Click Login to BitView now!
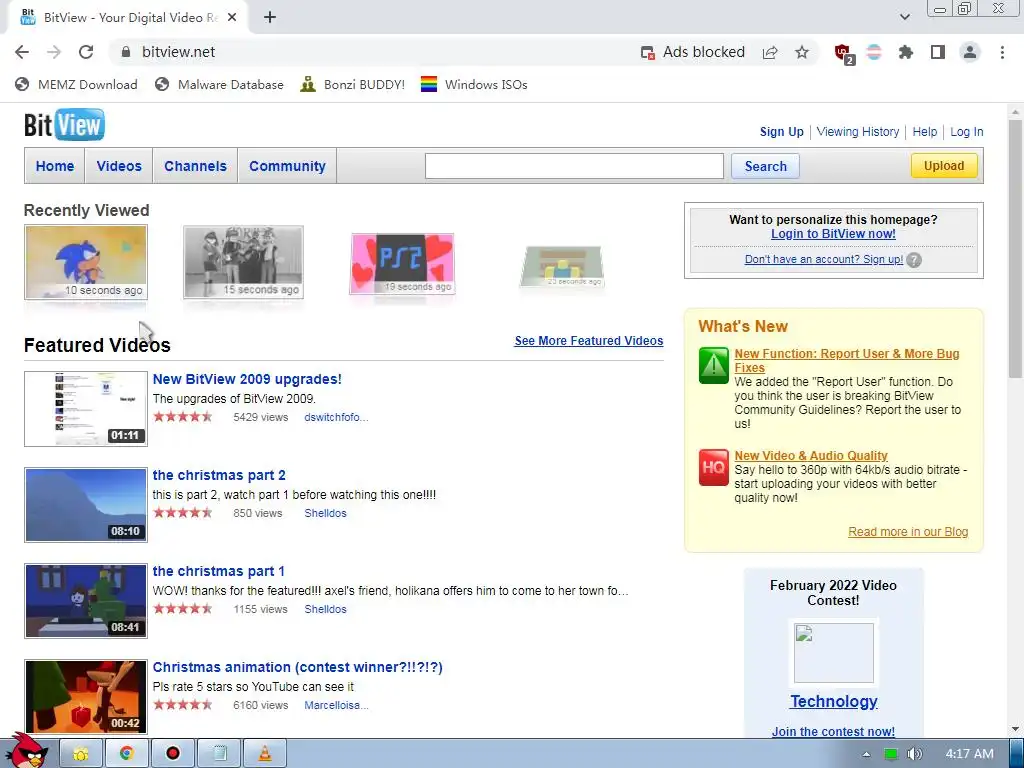 coord(833,234)
